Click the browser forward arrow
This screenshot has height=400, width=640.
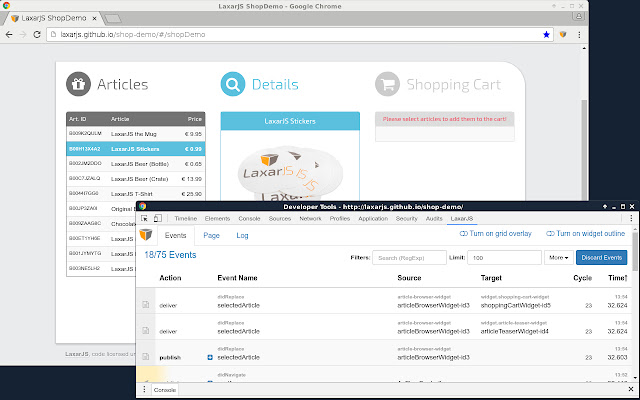[23, 35]
